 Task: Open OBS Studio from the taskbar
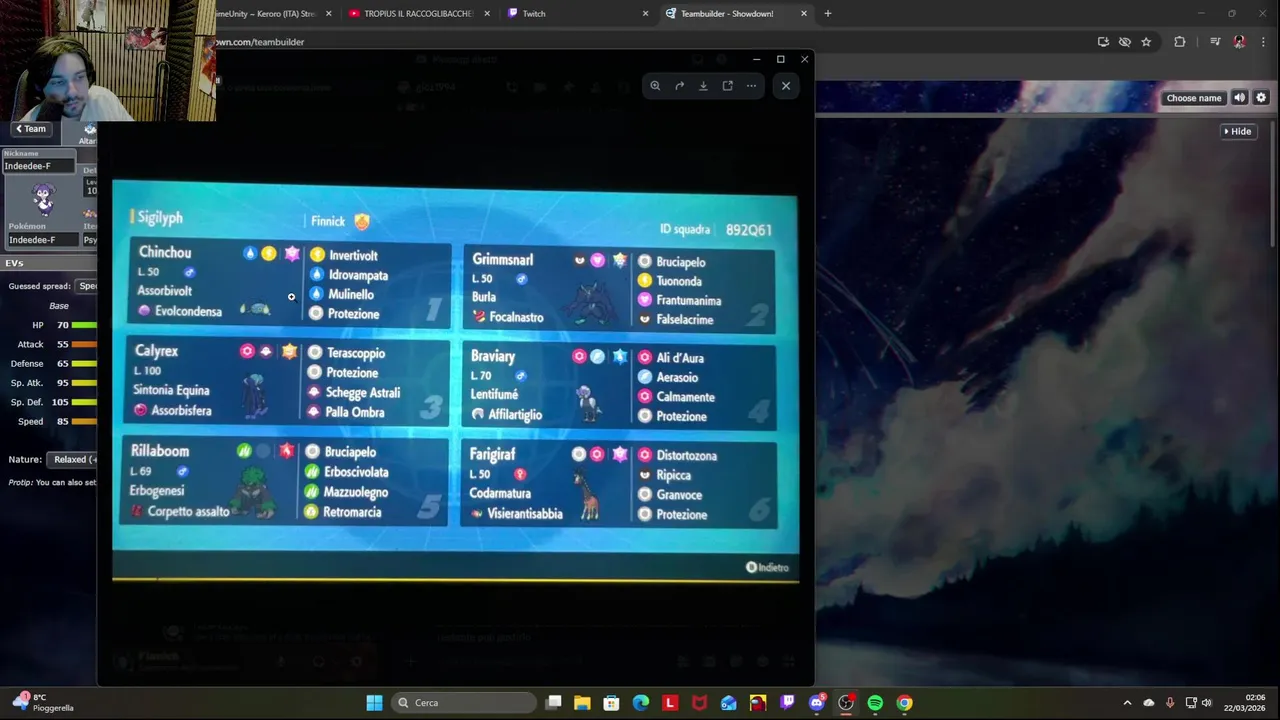tap(846, 703)
